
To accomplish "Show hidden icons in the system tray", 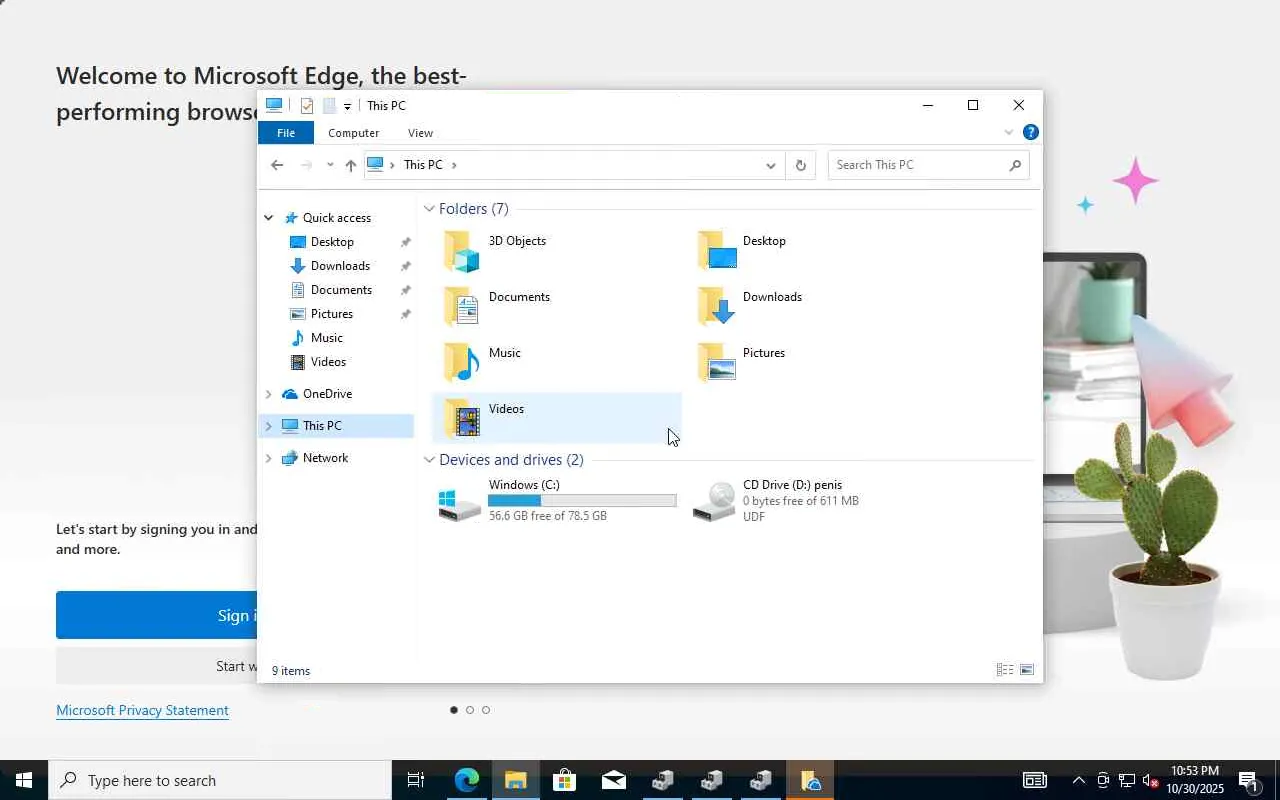I will [x=1078, y=780].
